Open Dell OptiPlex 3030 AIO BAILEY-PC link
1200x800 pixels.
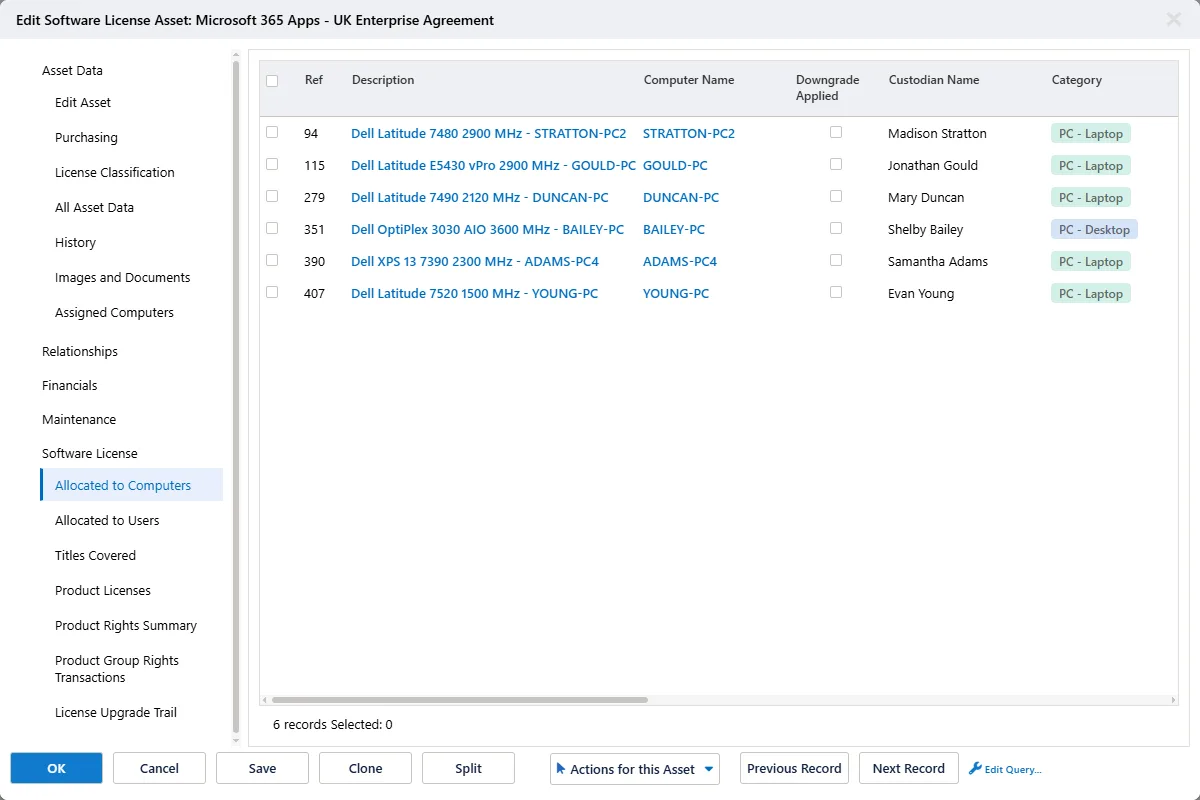(487, 230)
